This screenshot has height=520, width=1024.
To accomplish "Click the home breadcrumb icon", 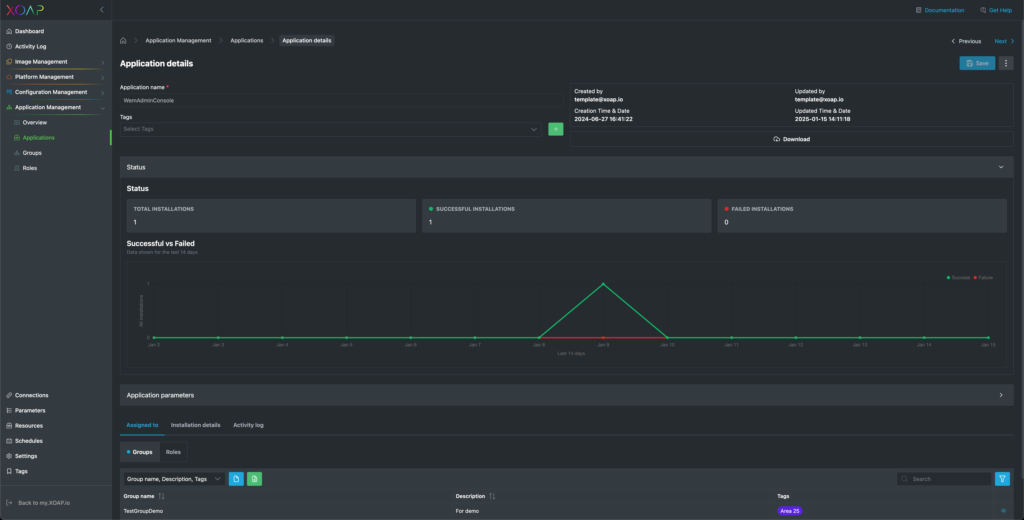I will 123,41.
